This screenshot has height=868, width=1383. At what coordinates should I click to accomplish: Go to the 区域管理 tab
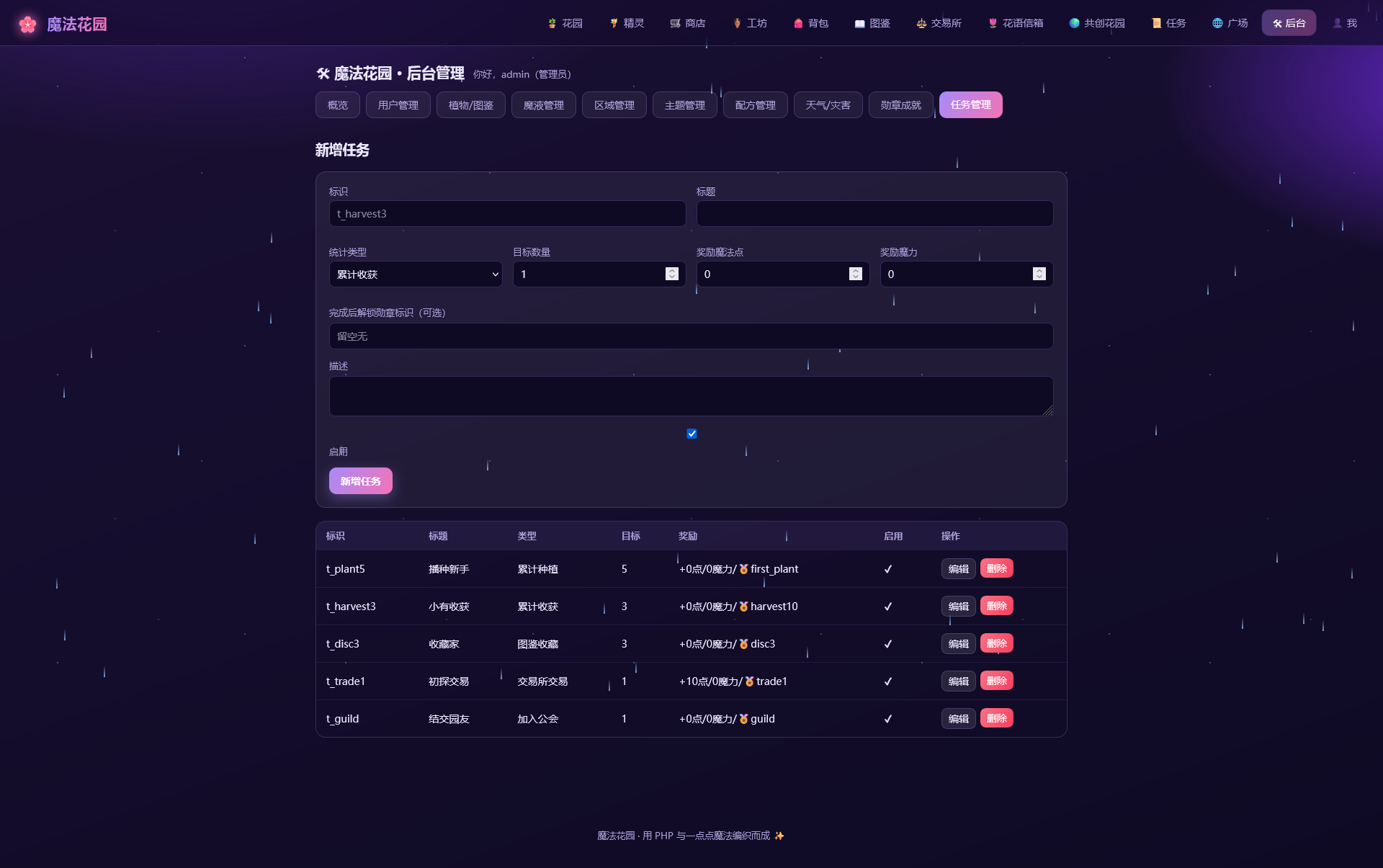(614, 105)
